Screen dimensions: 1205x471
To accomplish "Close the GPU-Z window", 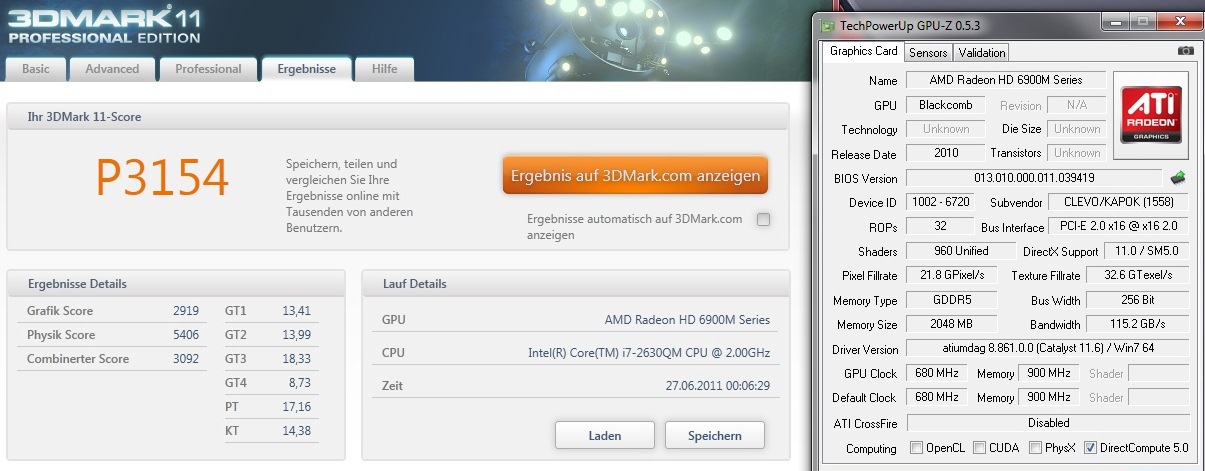I will pyautogui.click(x=1183, y=19).
